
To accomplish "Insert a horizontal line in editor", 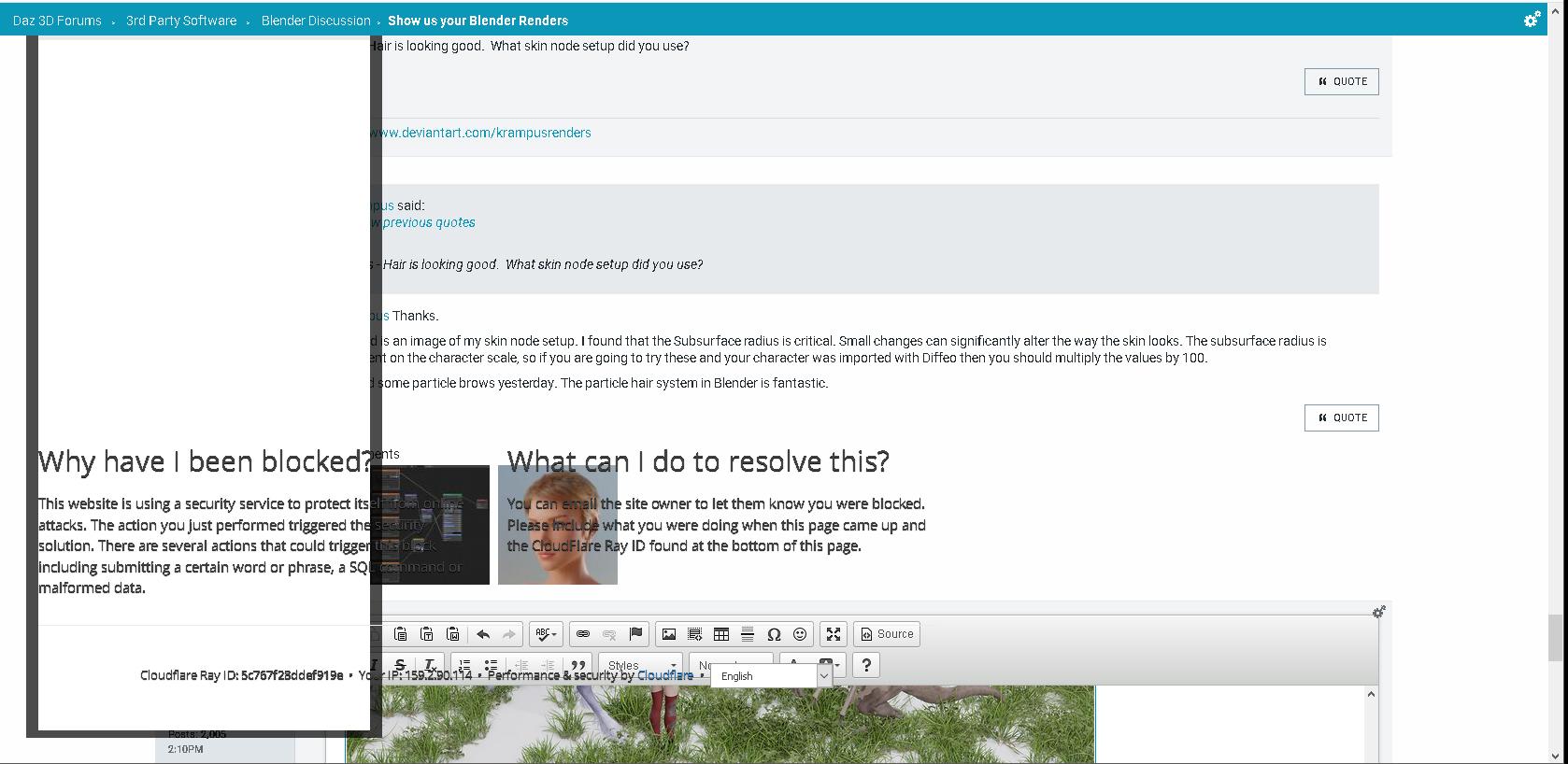I will pos(748,634).
